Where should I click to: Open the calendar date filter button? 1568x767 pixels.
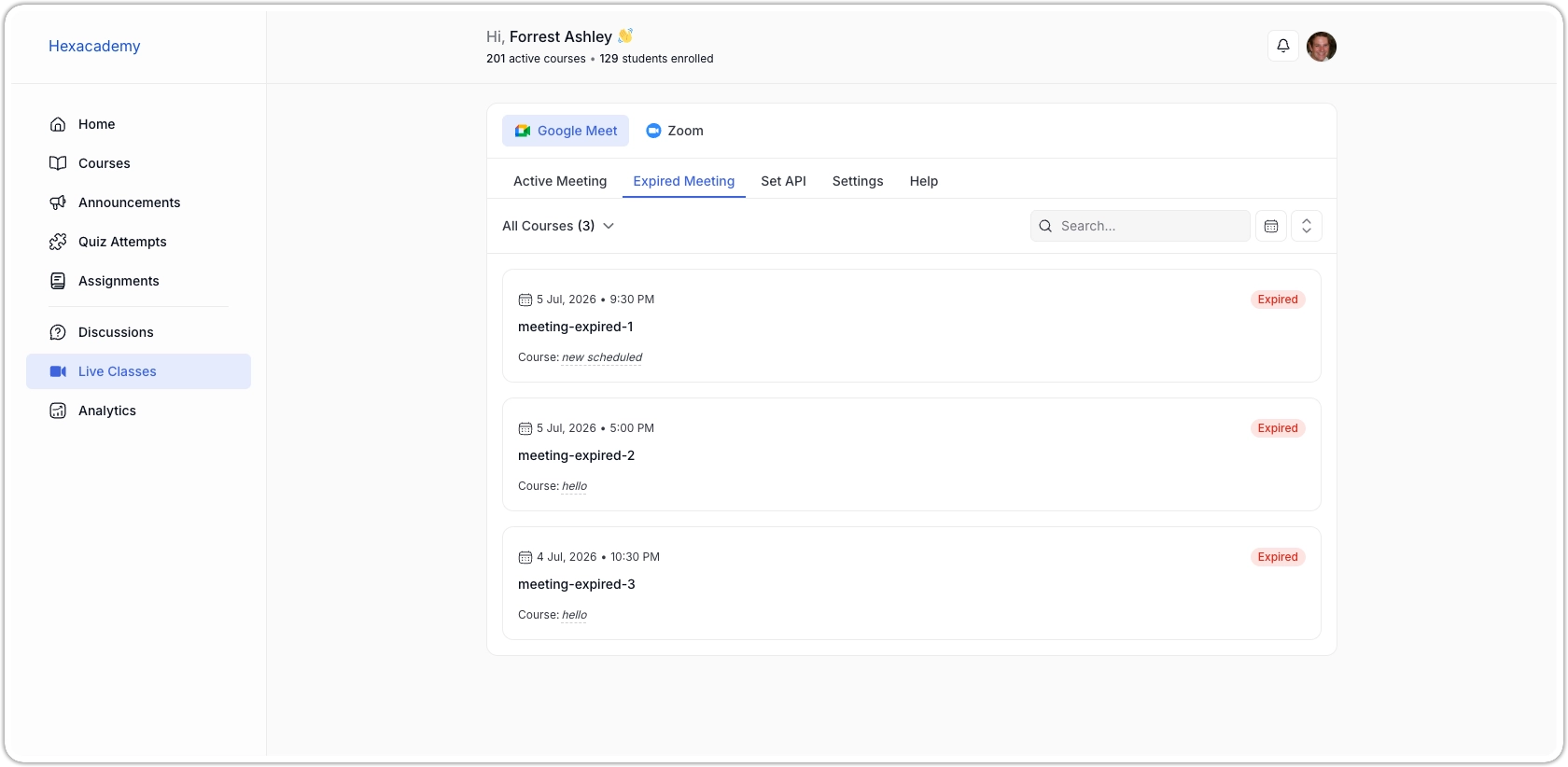point(1271,226)
